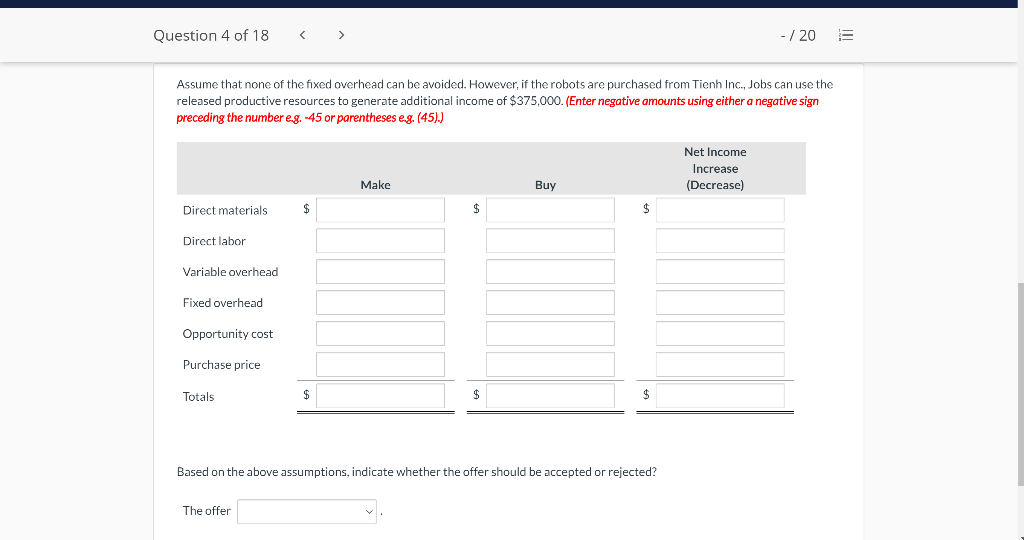
Task: Click the Variable overhead Make field
Action: tap(380, 272)
